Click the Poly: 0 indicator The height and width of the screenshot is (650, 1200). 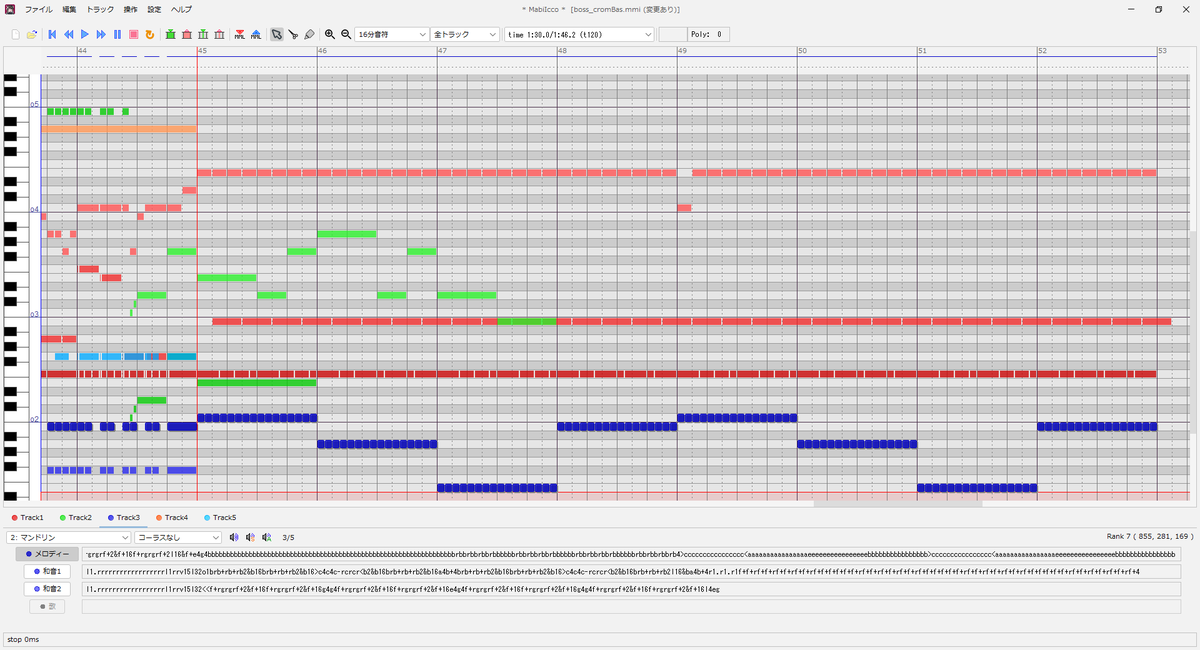click(709, 34)
